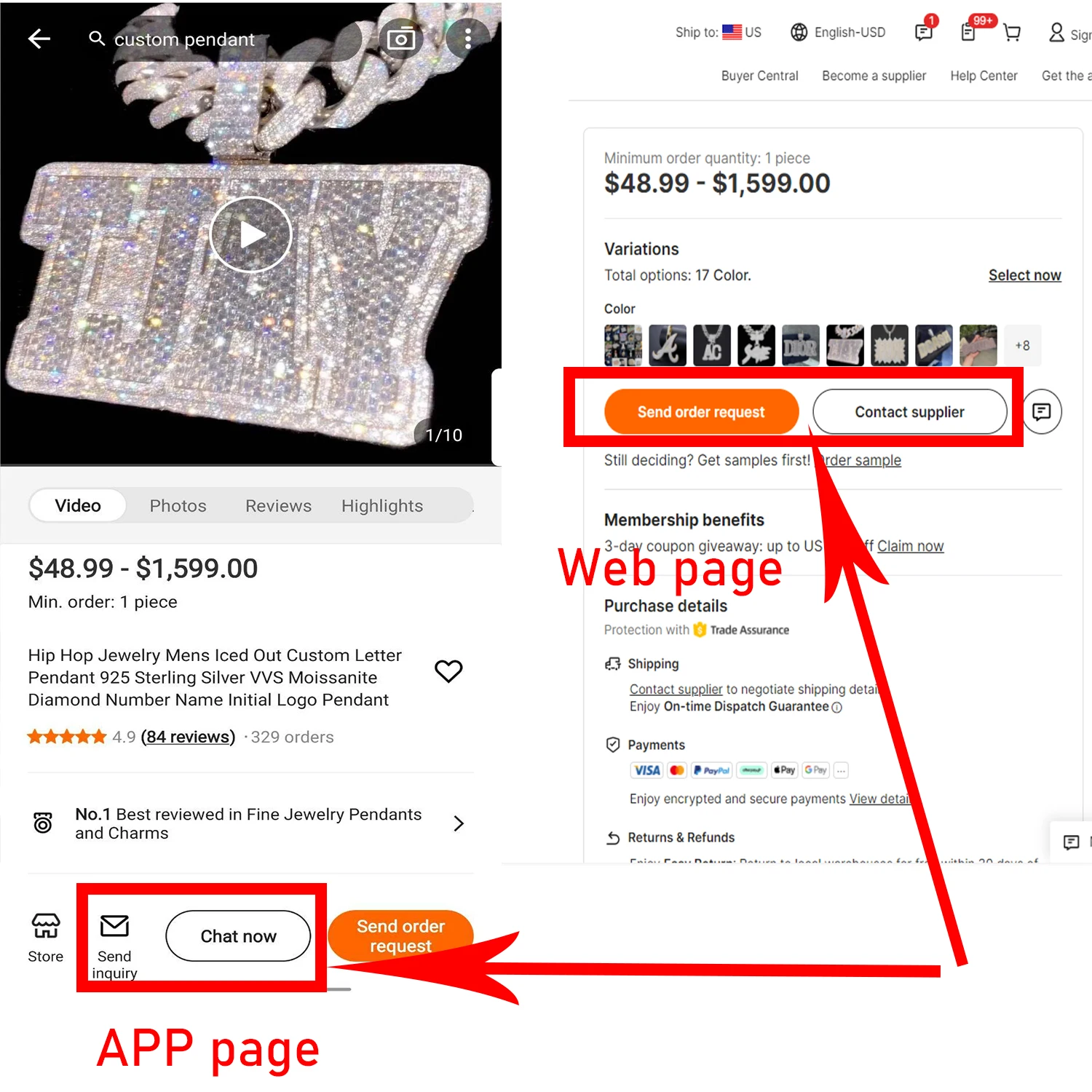Image resolution: width=1092 pixels, height=1092 pixels.
Task: Open the Ship to US selector
Action: point(719,33)
